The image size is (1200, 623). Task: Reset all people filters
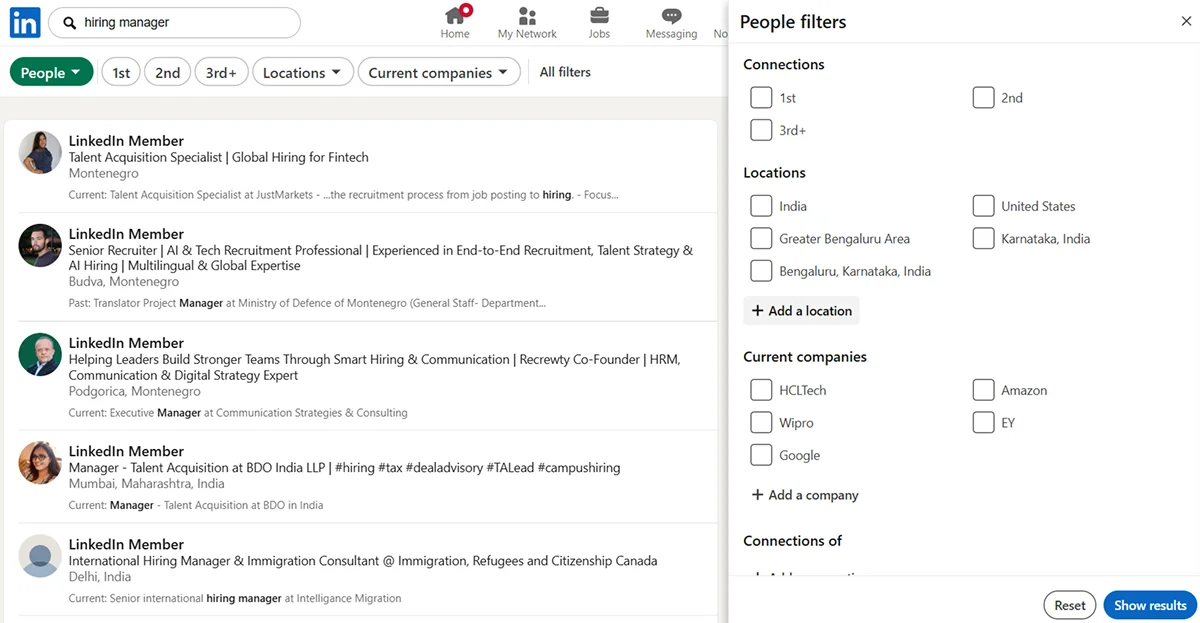point(1069,604)
